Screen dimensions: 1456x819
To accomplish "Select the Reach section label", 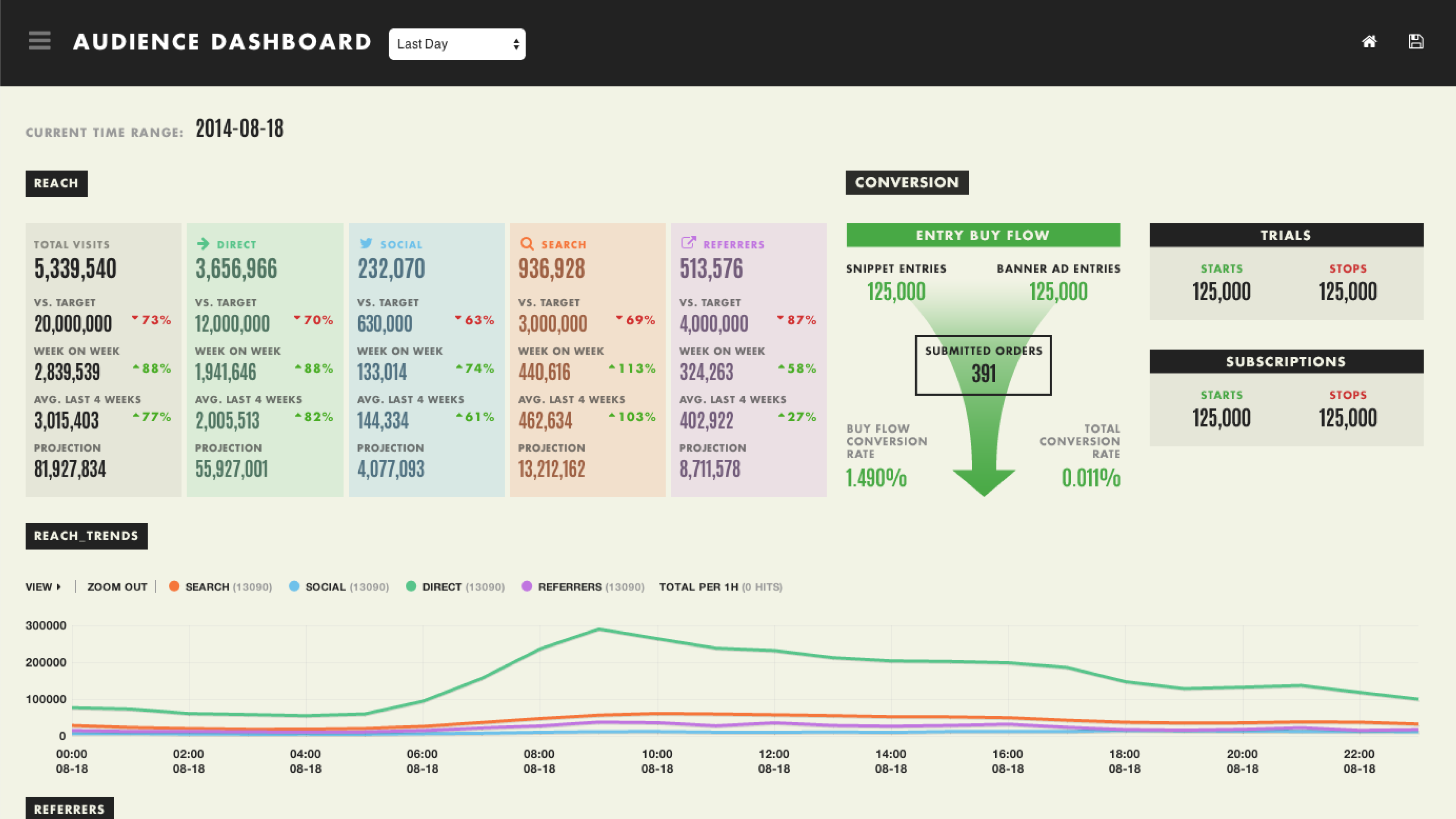I will [56, 183].
